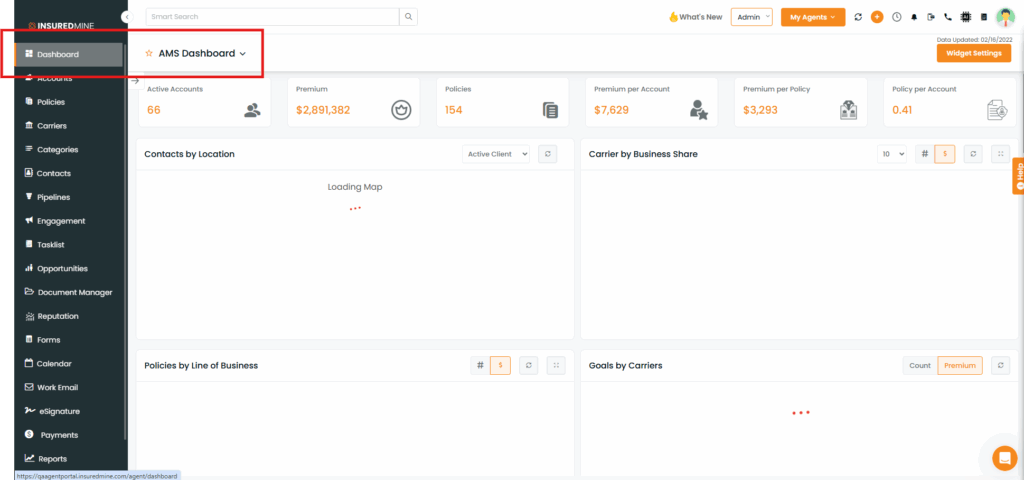Open the clock history icon

(x=897, y=17)
